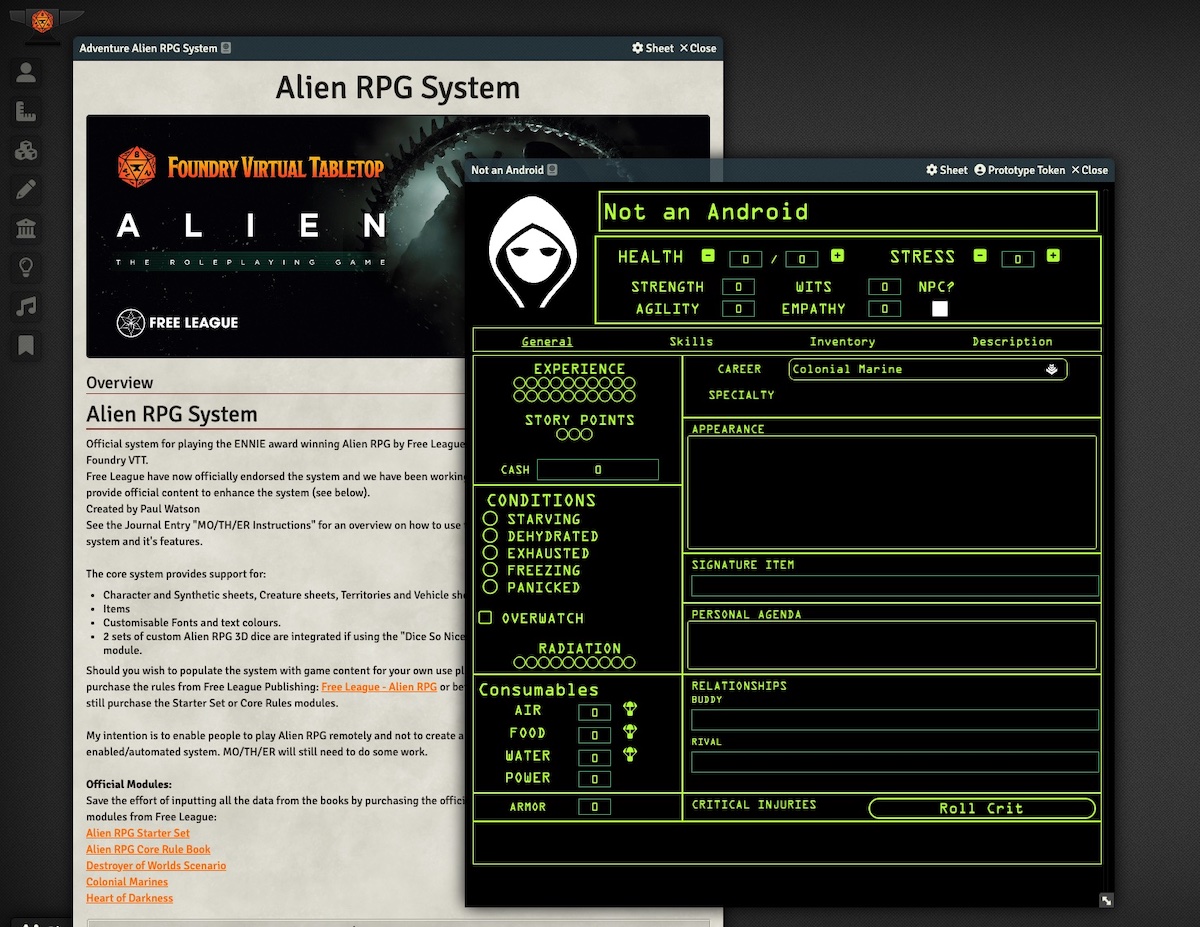Viewport: 1200px width, 927px height.
Task: Click the Rival relationship field
Action: 895,762
